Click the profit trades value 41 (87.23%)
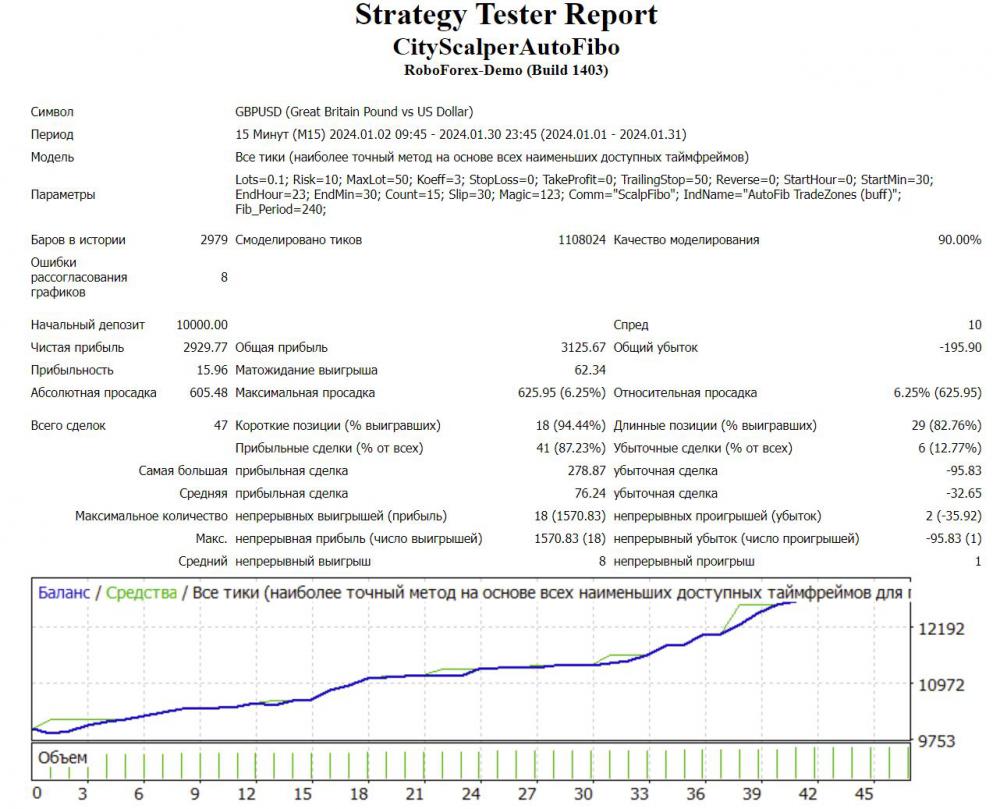 (x=570, y=449)
